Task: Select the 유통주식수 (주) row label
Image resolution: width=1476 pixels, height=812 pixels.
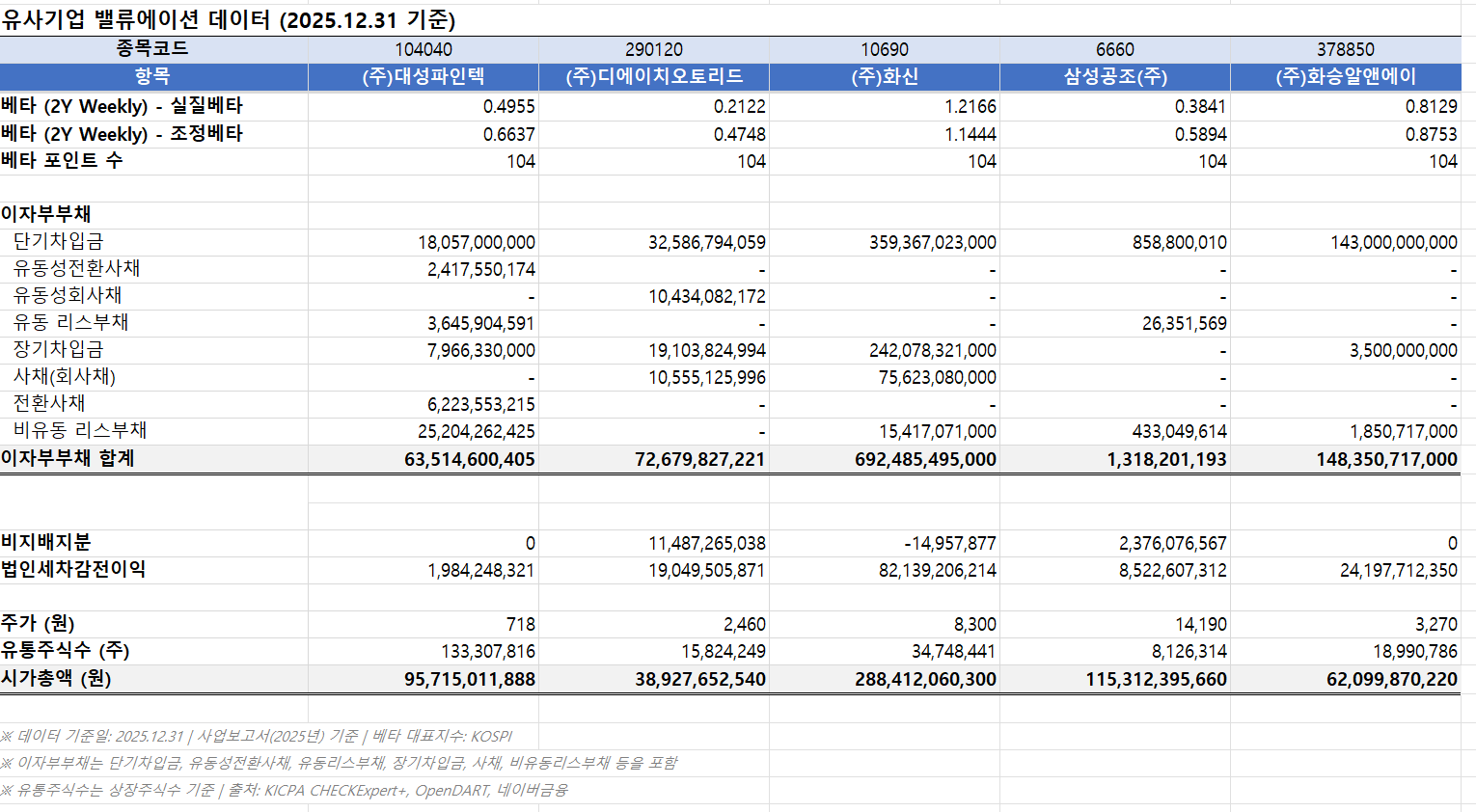Action: click(65, 650)
